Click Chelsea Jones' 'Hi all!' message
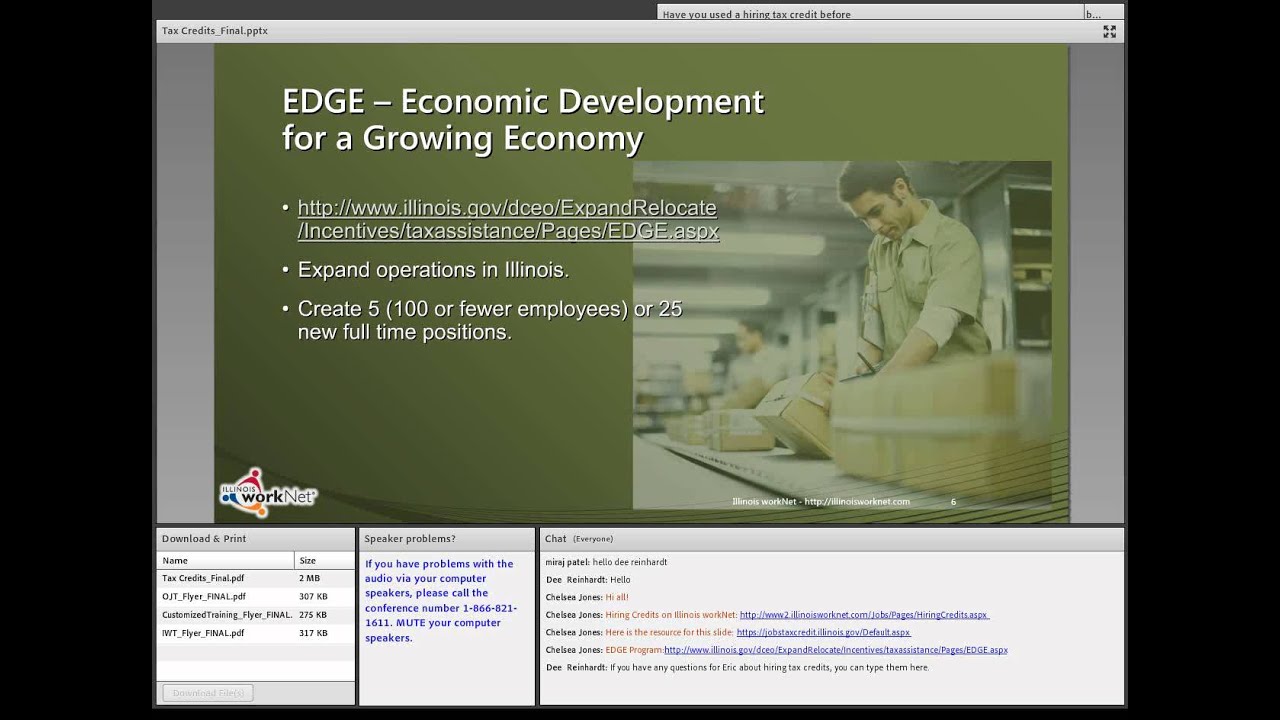 [x=587, y=597]
